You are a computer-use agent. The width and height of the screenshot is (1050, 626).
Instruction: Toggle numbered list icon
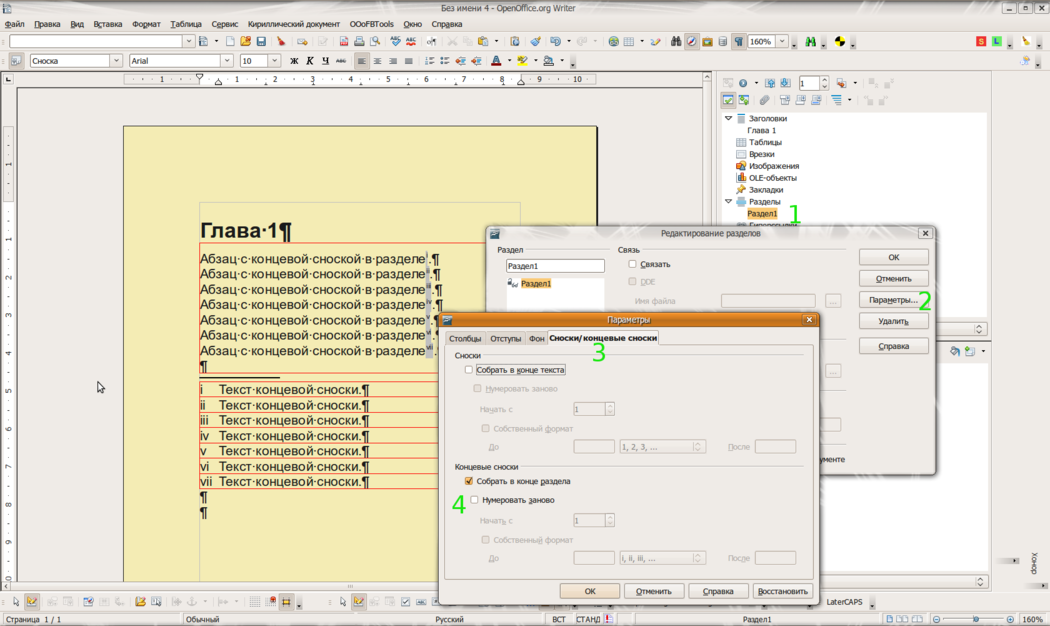click(429, 61)
